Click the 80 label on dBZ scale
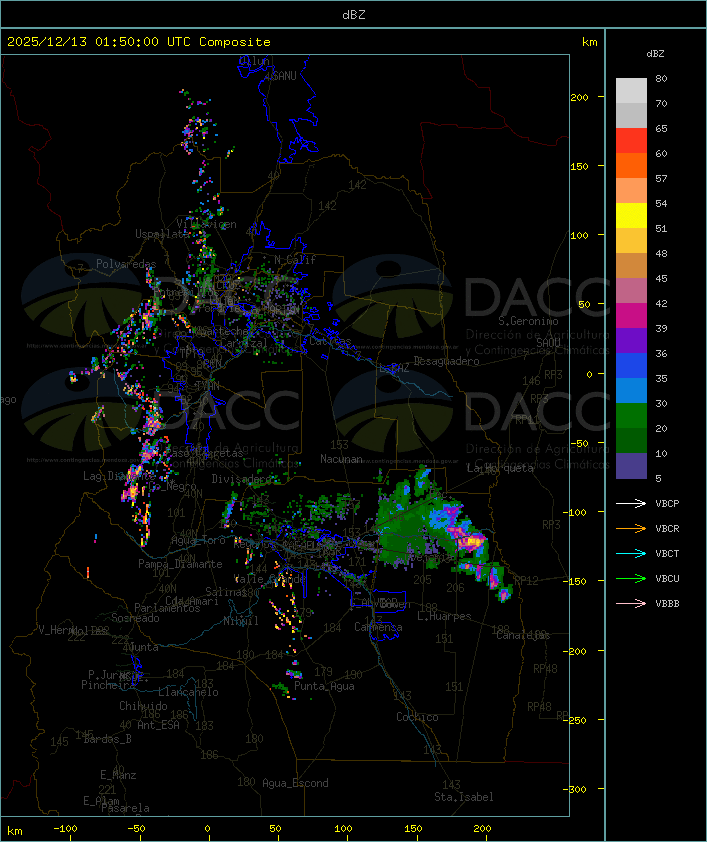The height and width of the screenshot is (842, 707). [x=661, y=78]
